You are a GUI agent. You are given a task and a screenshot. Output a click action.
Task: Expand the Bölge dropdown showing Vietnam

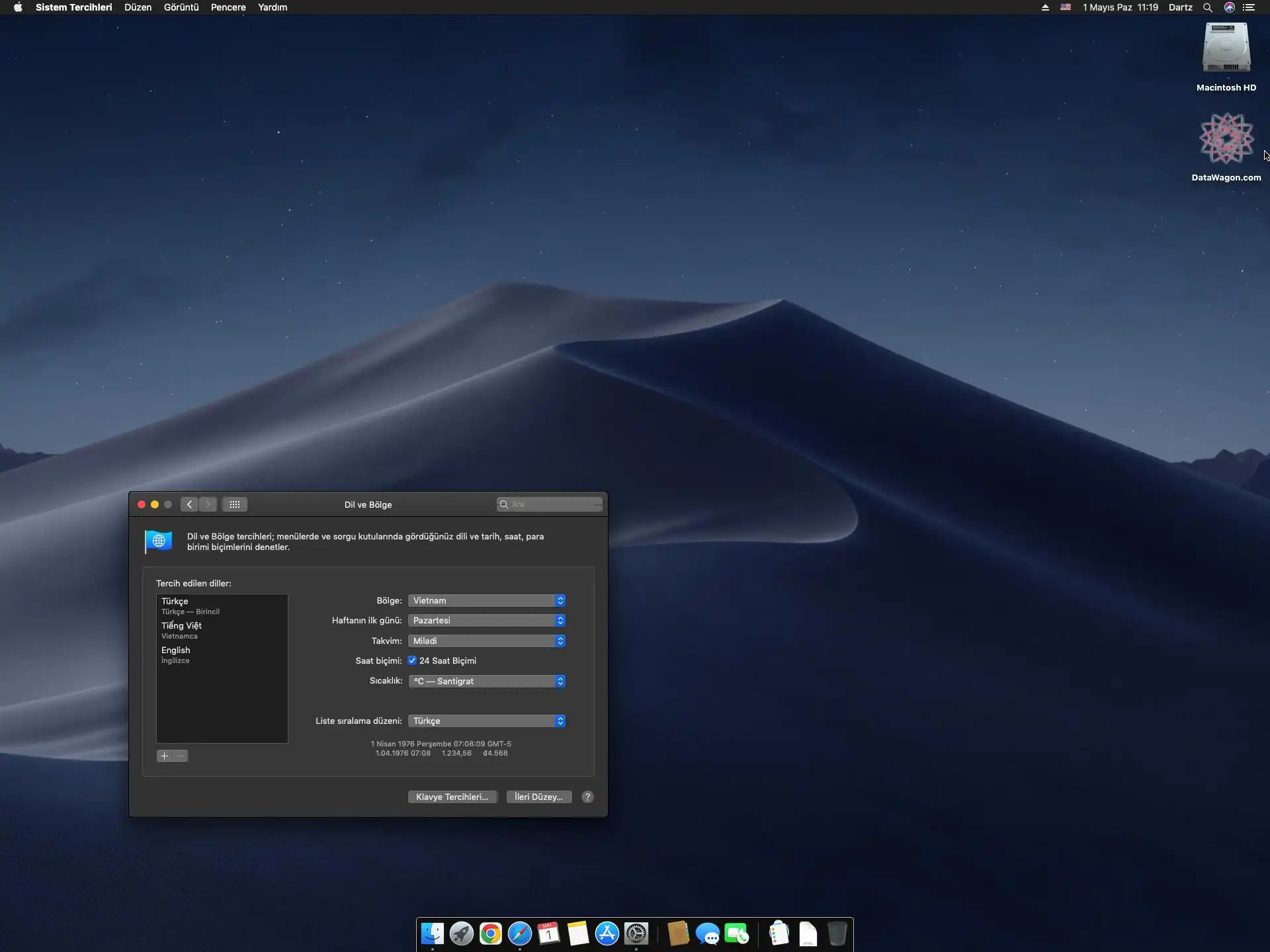(487, 600)
